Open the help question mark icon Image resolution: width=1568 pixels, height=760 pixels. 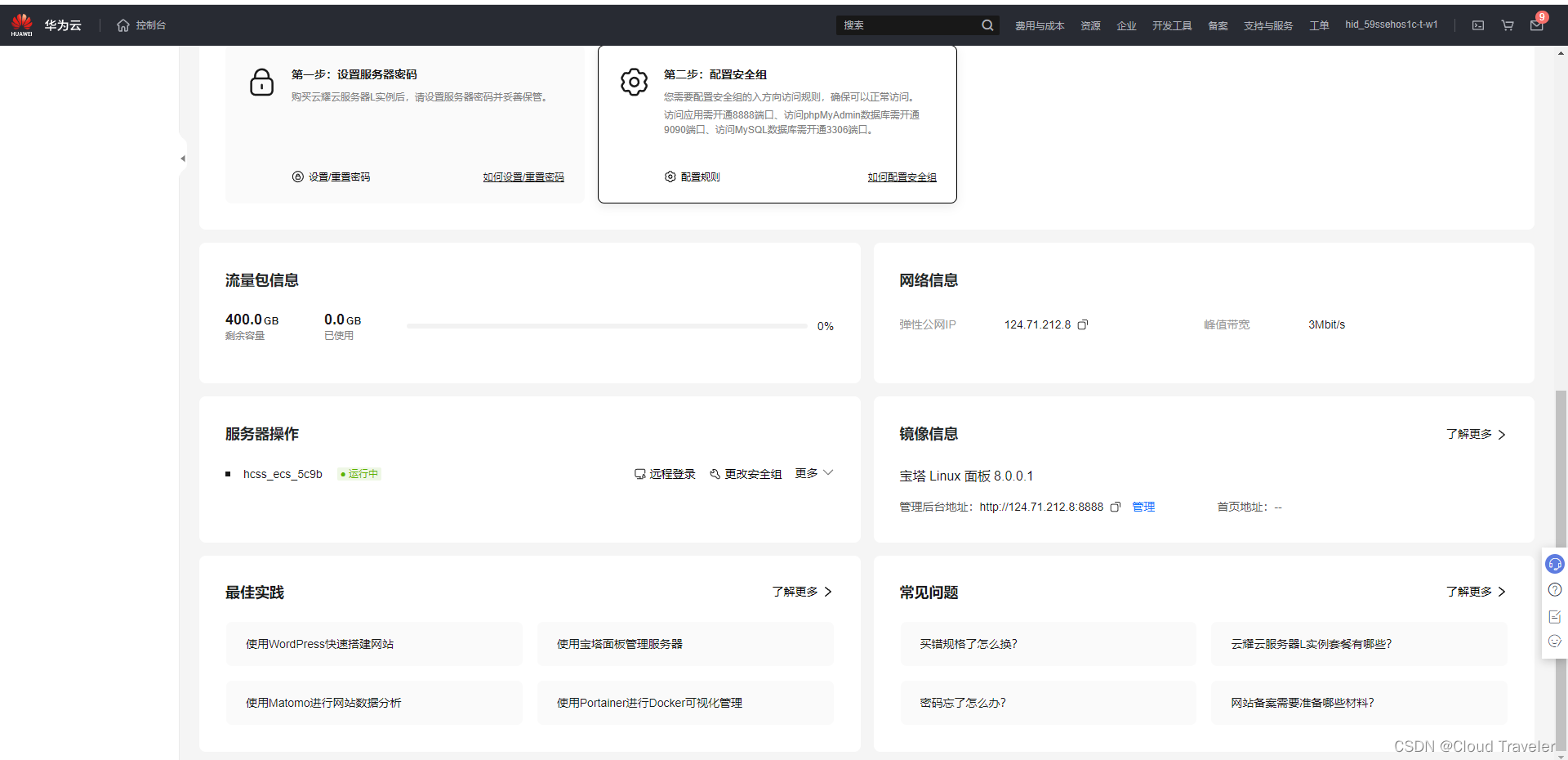[x=1555, y=590]
